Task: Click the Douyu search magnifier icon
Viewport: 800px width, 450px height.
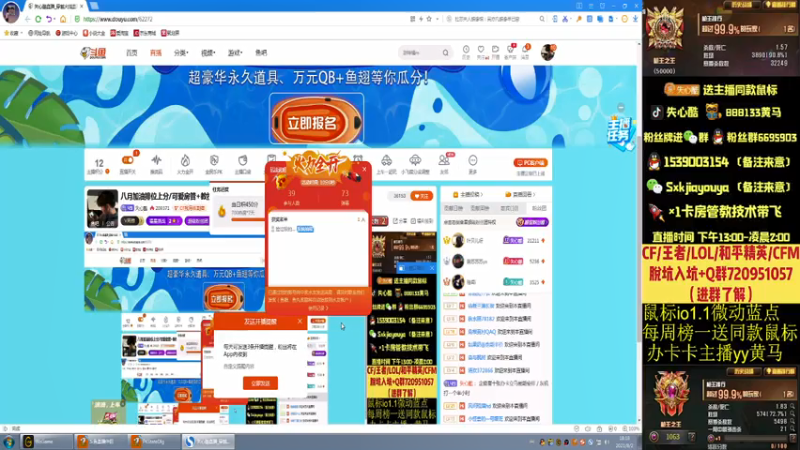Action: click(445, 53)
